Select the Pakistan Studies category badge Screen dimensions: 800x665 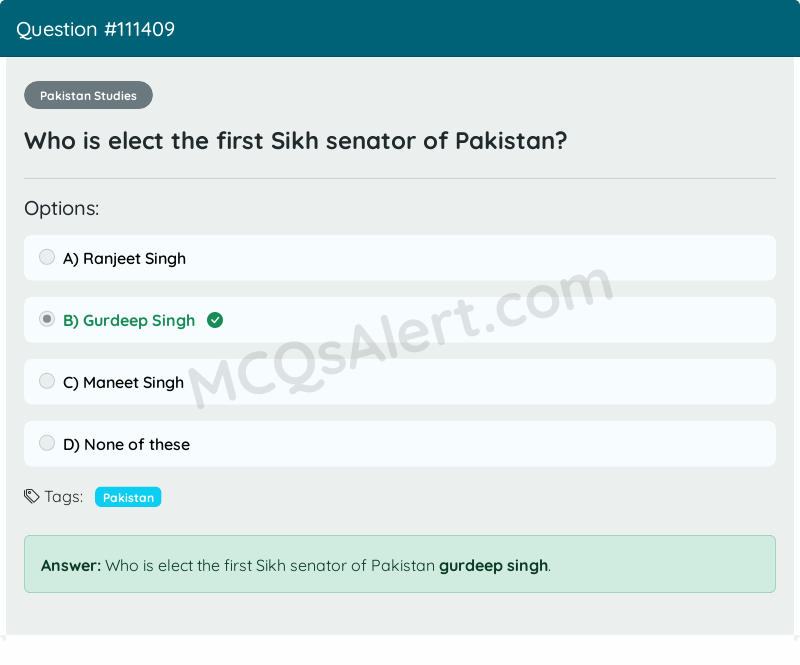pos(88,95)
